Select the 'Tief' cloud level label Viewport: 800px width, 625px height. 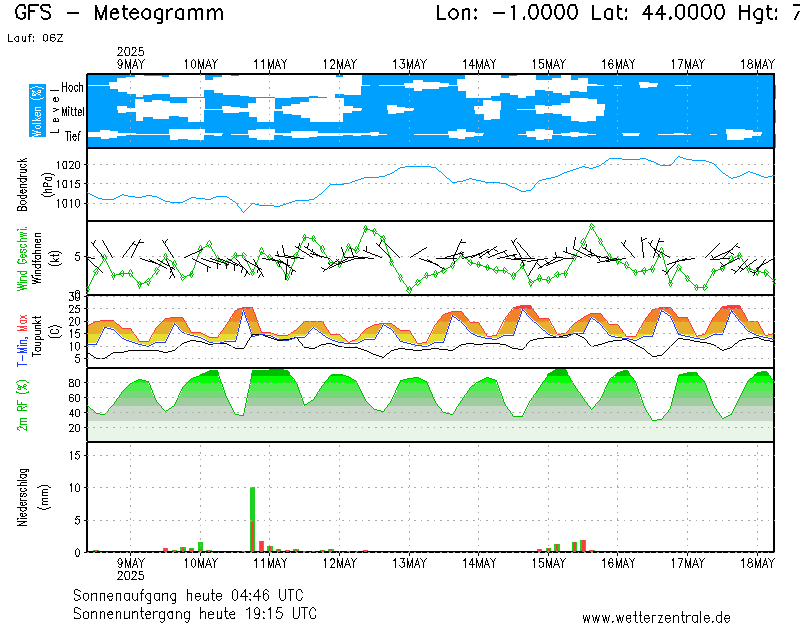(72, 136)
